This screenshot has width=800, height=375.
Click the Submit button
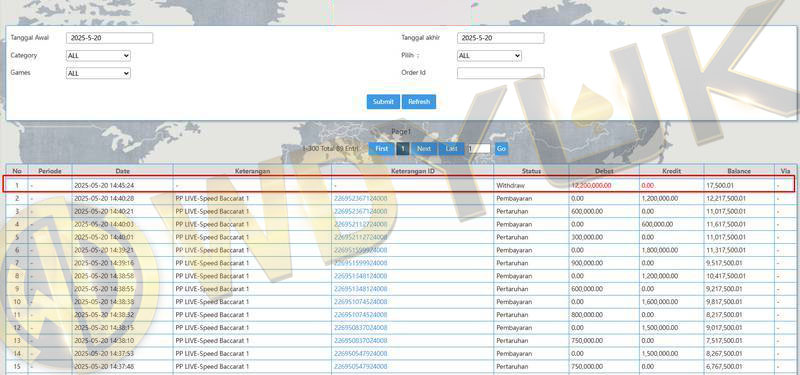[x=383, y=102]
